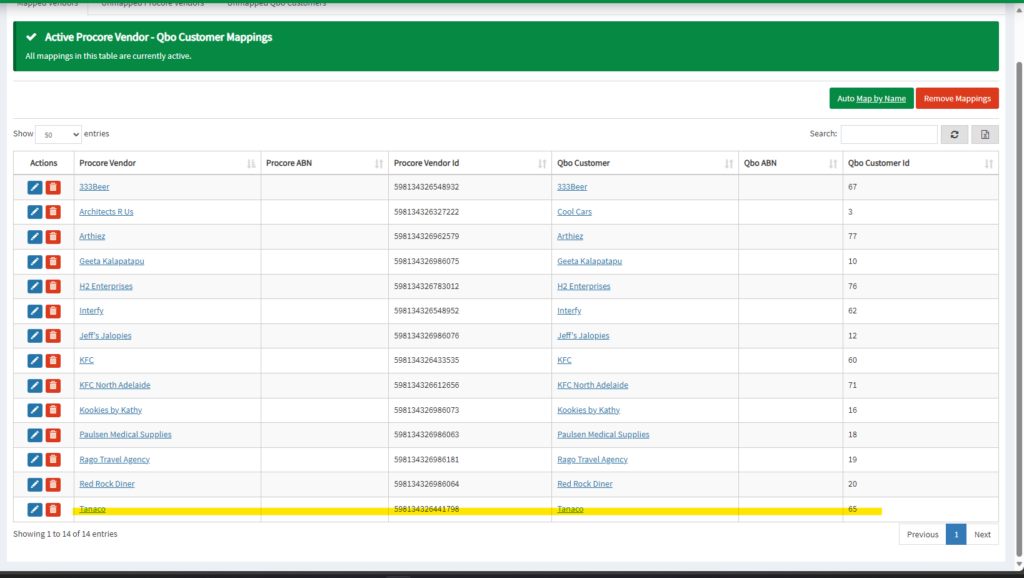1024x578 pixels.
Task: Edit the Jeff's Jalopies row via pencil icon
Action: tap(35, 336)
